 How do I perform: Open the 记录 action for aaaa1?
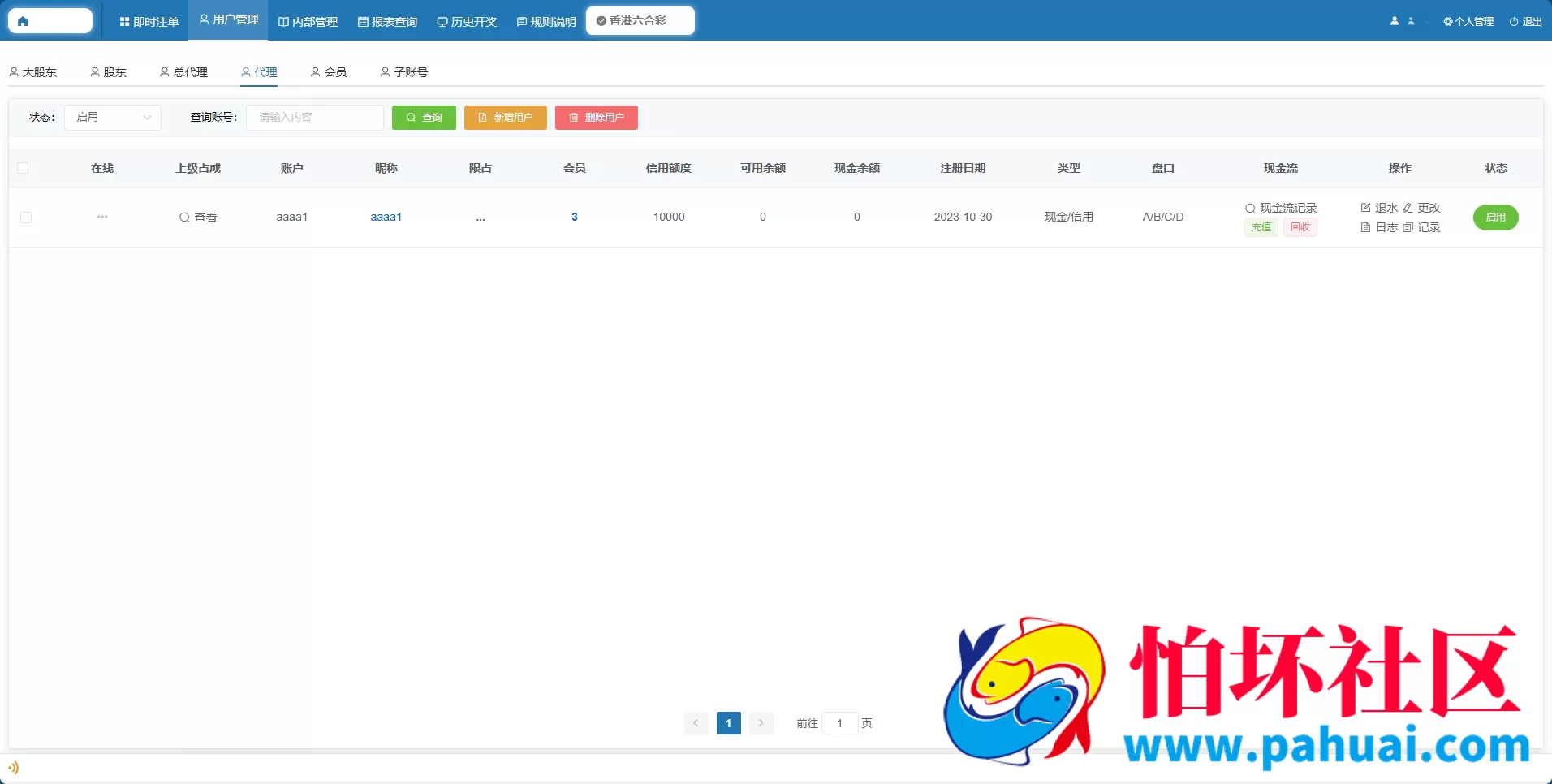[1422, 227]
